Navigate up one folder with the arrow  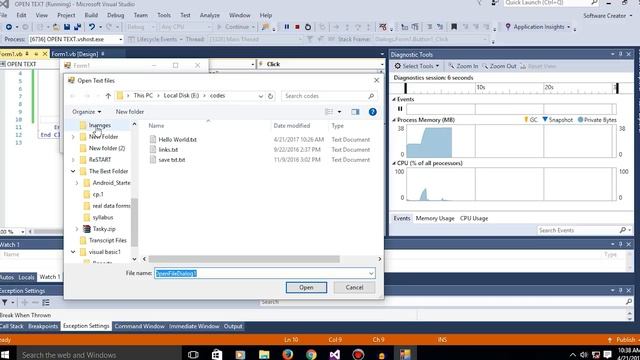point(108,96)
